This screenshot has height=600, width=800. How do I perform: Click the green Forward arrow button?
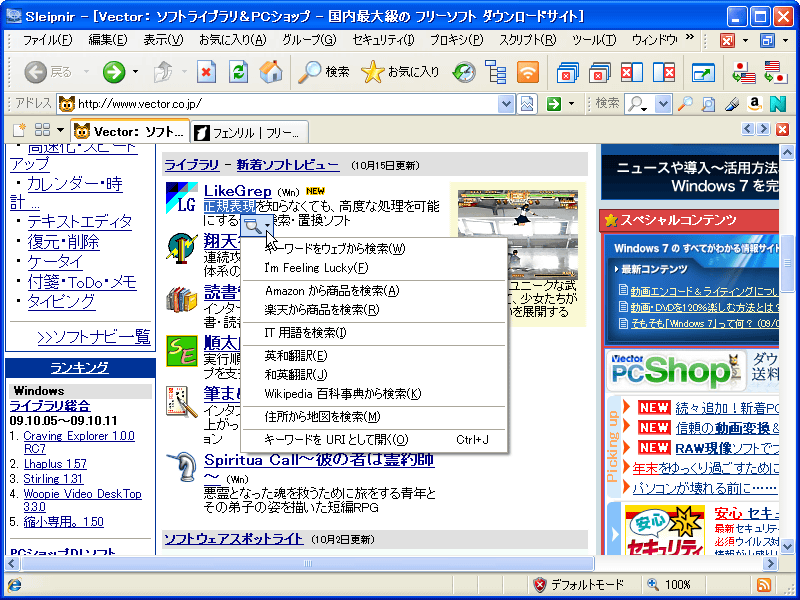114,72
